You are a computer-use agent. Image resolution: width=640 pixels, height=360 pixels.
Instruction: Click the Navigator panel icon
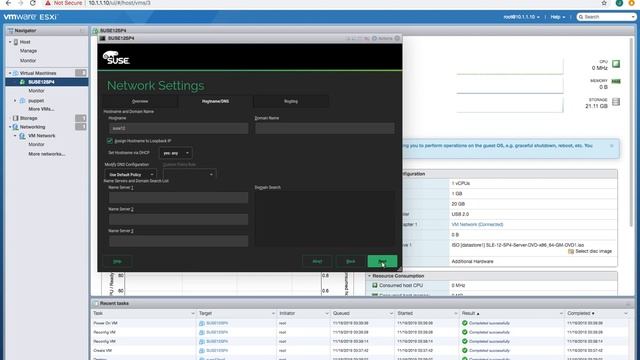point(11,31)
